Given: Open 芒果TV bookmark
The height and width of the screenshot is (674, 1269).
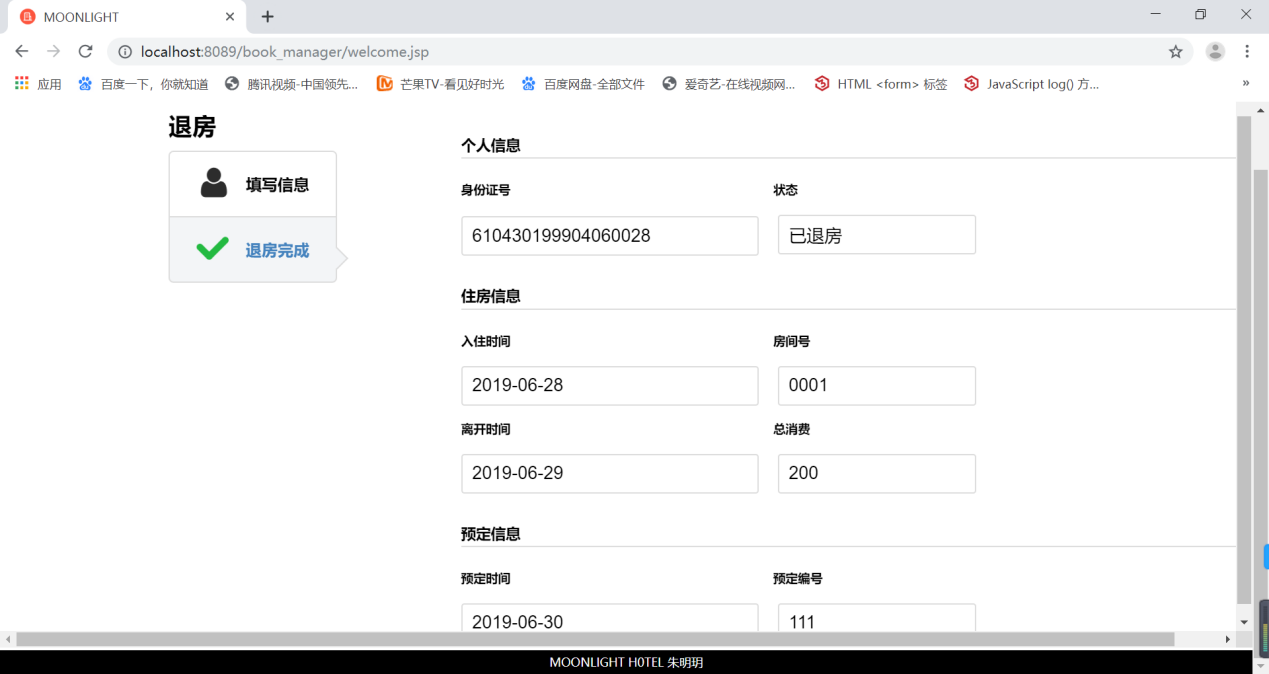Looking at the screenshot, I should pos(440,84).
